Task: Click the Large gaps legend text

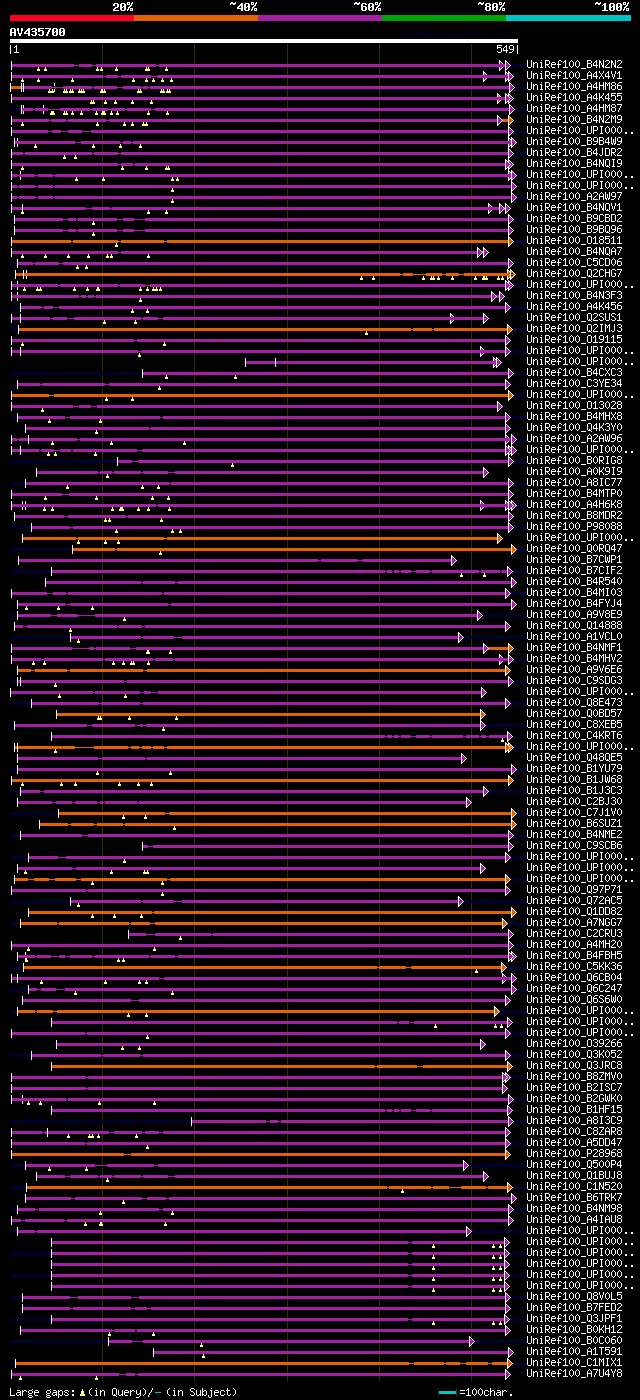Action: tap(123, 1392)
